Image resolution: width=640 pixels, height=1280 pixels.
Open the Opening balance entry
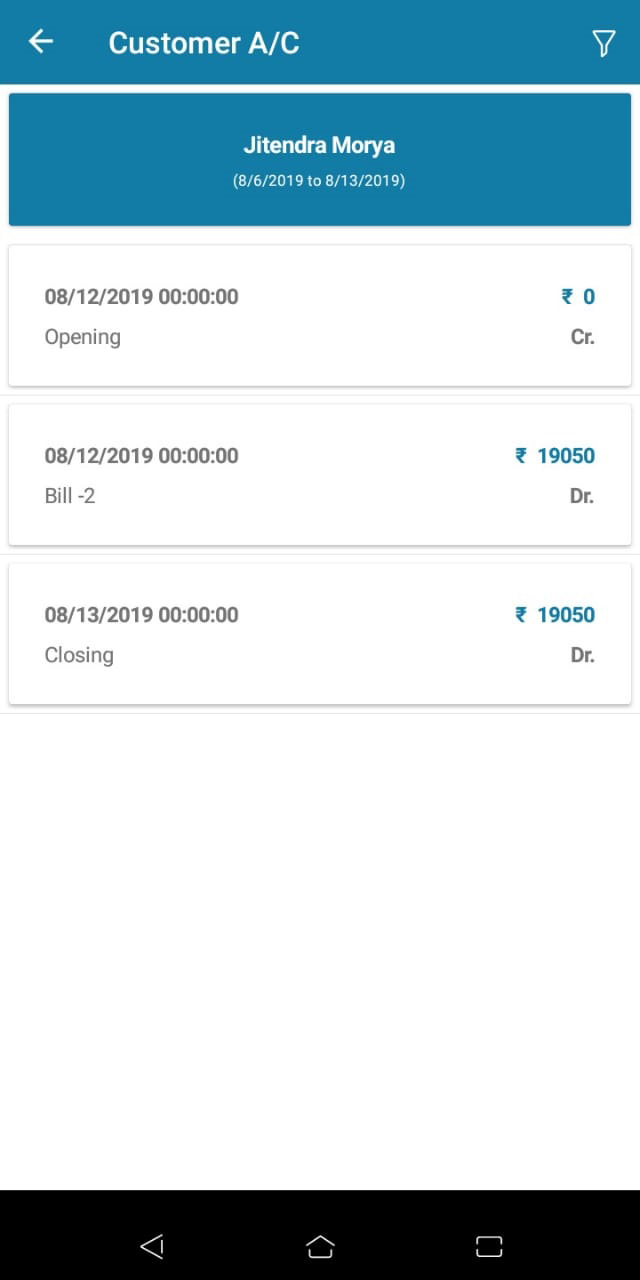[320, 315]
